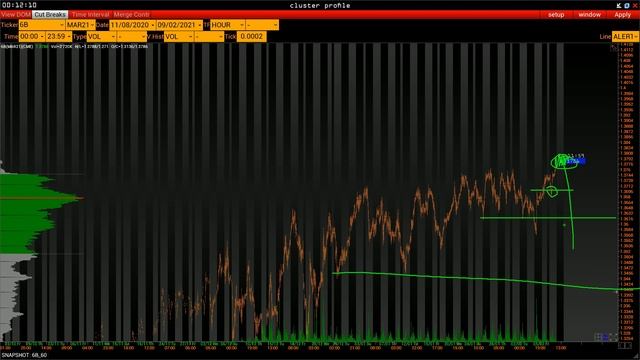This screenshot has height=360, width=640.
Task: Open the end date 09/02/2021 dropdown
Action: click(180, 25)
